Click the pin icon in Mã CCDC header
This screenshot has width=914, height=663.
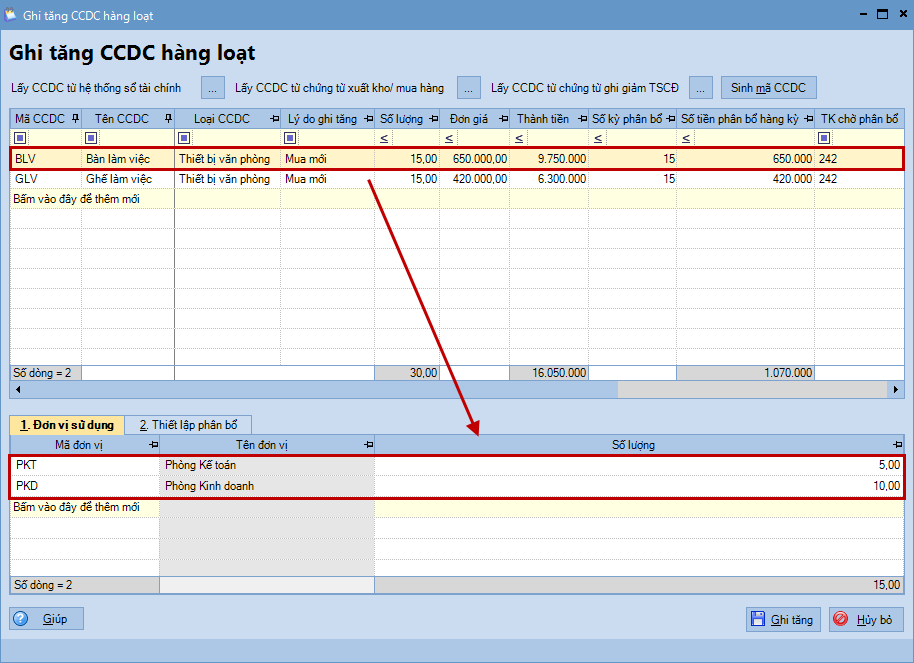[74, 119]
